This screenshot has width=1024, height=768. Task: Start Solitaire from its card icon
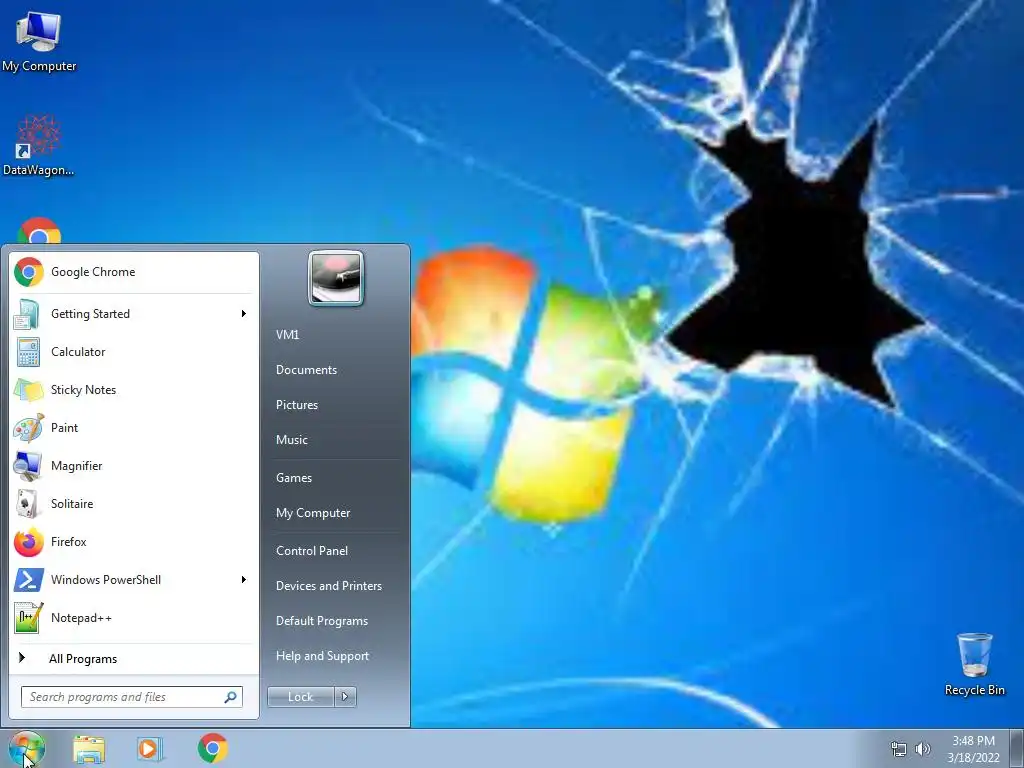coord(27,504)
